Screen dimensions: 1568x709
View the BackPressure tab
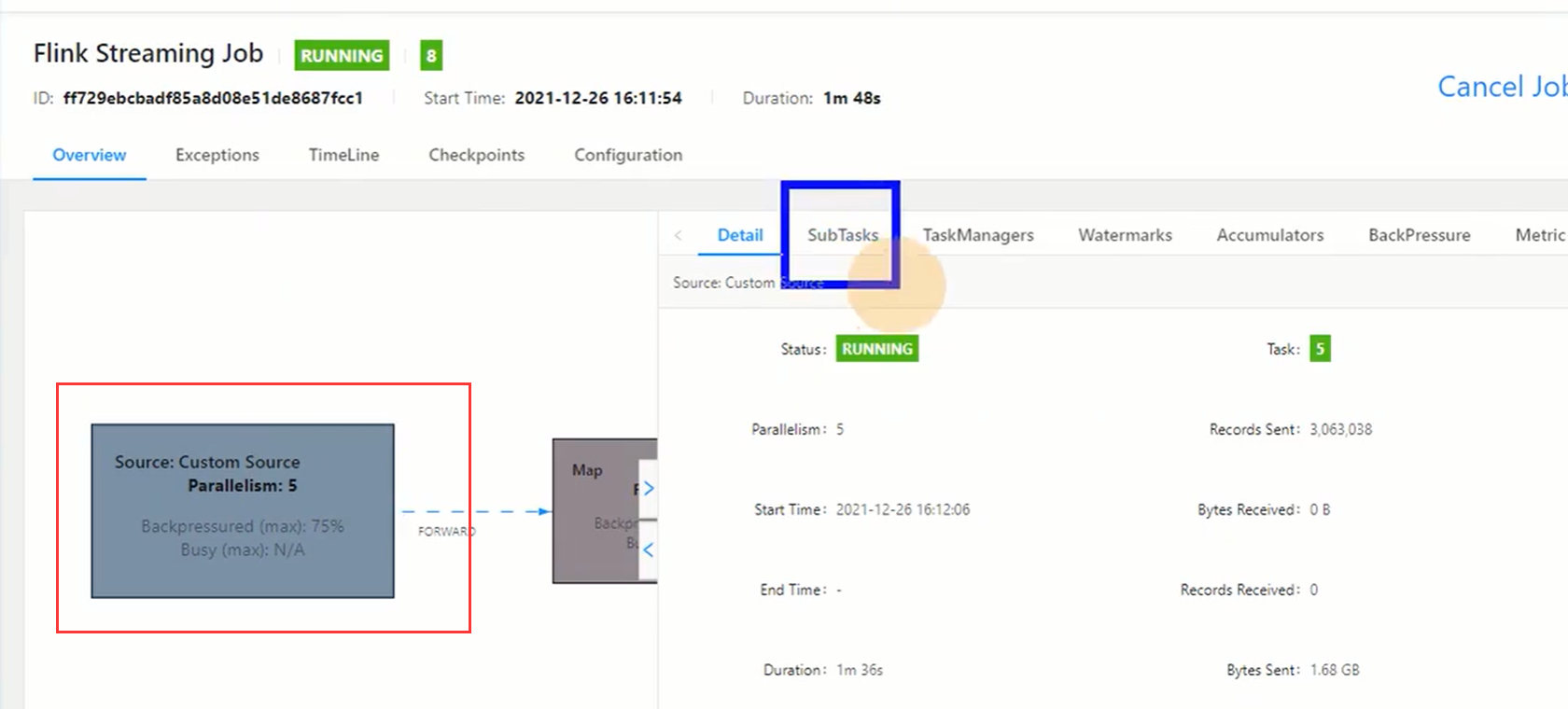tap(1419, 235)
